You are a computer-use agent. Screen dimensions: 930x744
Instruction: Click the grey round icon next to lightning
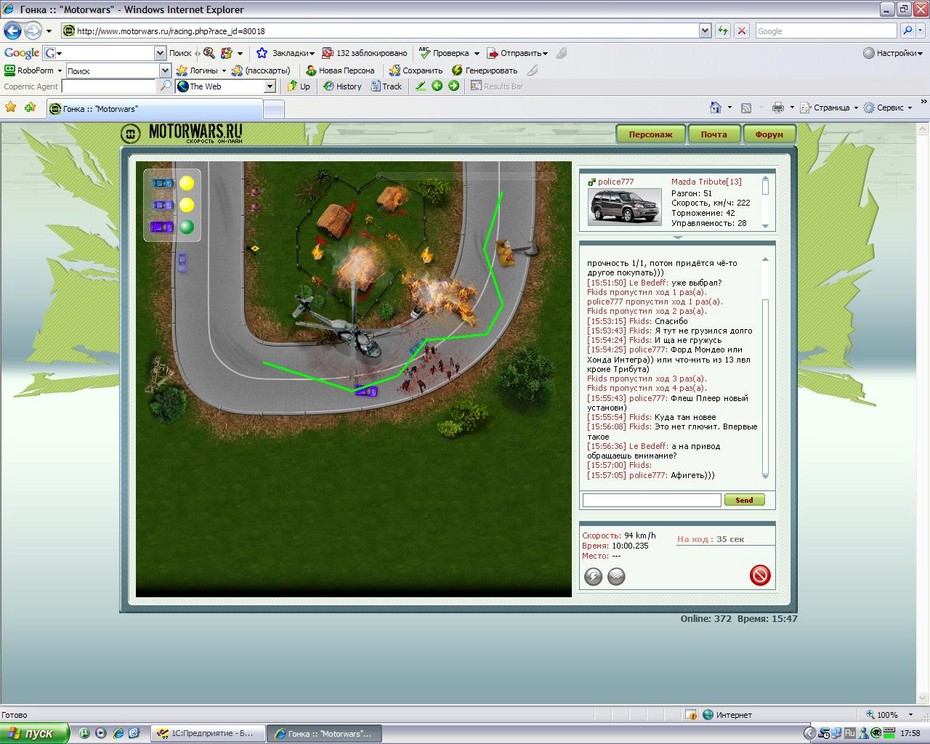pos(616,576)
